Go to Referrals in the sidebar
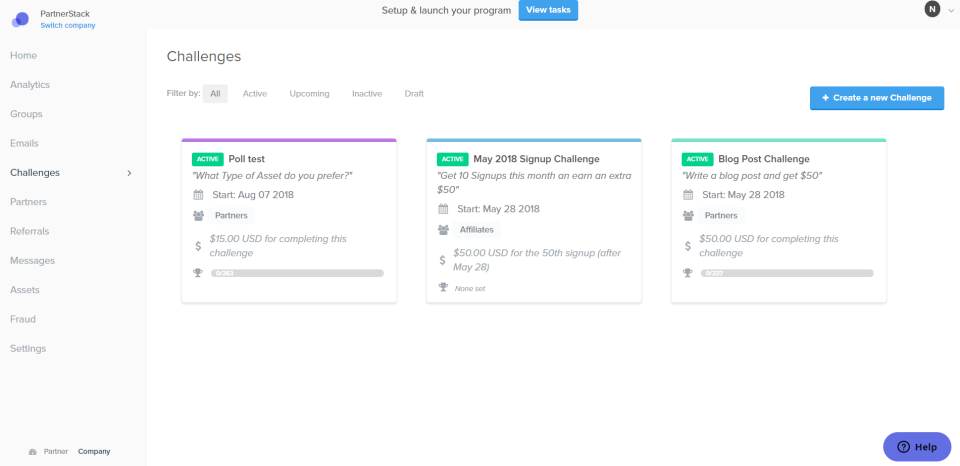Image resolution: width=960 pixels, height=466 pixels. (30, 231)
